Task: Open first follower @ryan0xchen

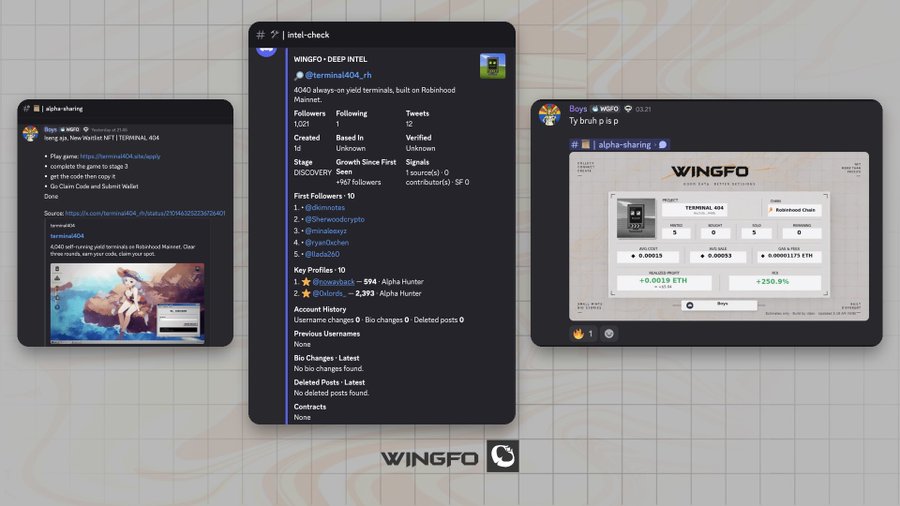Action: [x=327, y=242]
